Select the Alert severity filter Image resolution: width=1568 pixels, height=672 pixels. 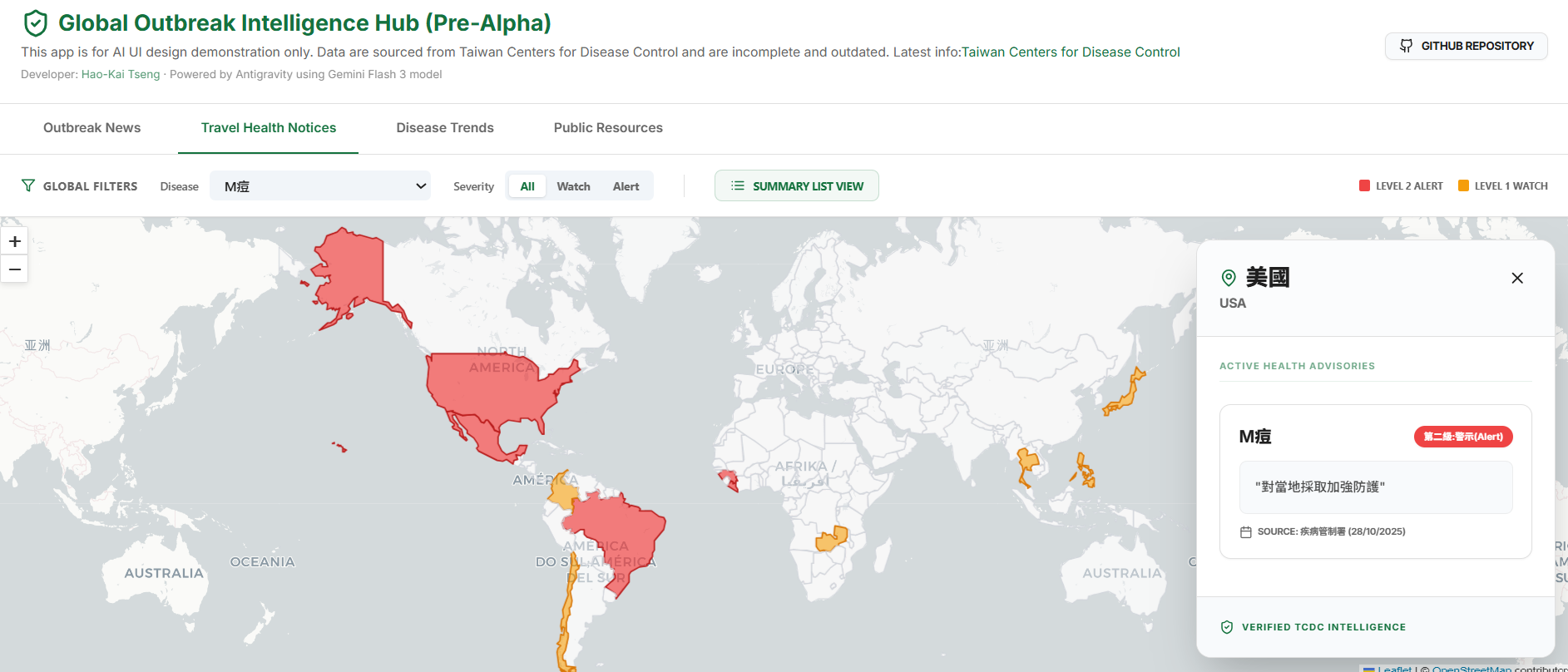point(626,186)
